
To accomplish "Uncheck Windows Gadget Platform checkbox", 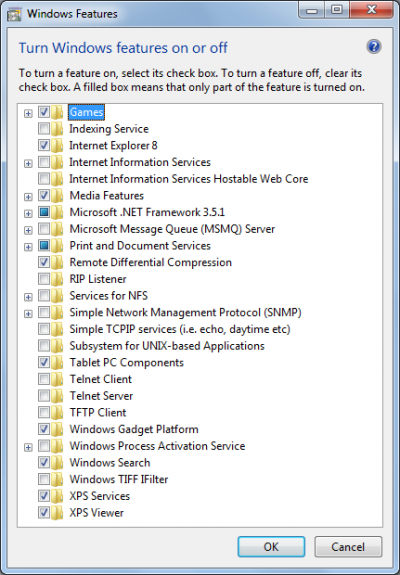I will [44, 429].
